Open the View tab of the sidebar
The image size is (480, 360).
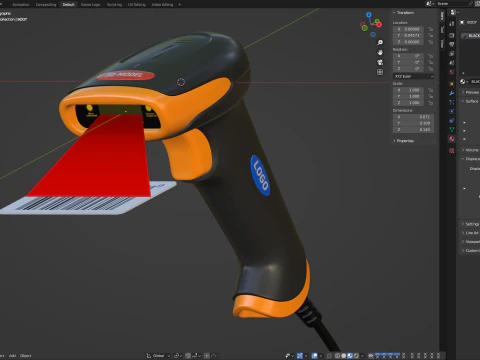442,43
